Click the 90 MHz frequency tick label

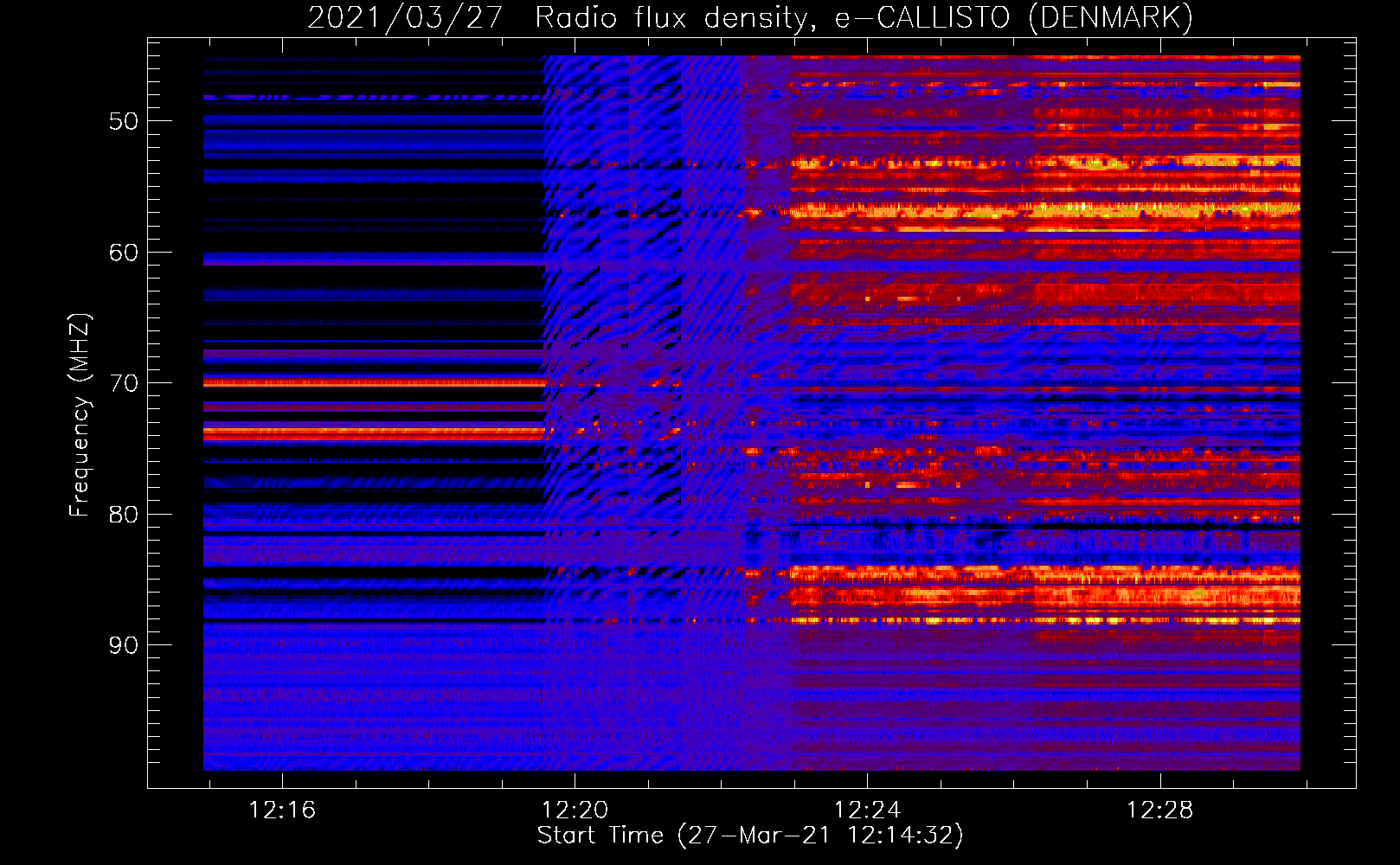point(124,646)
